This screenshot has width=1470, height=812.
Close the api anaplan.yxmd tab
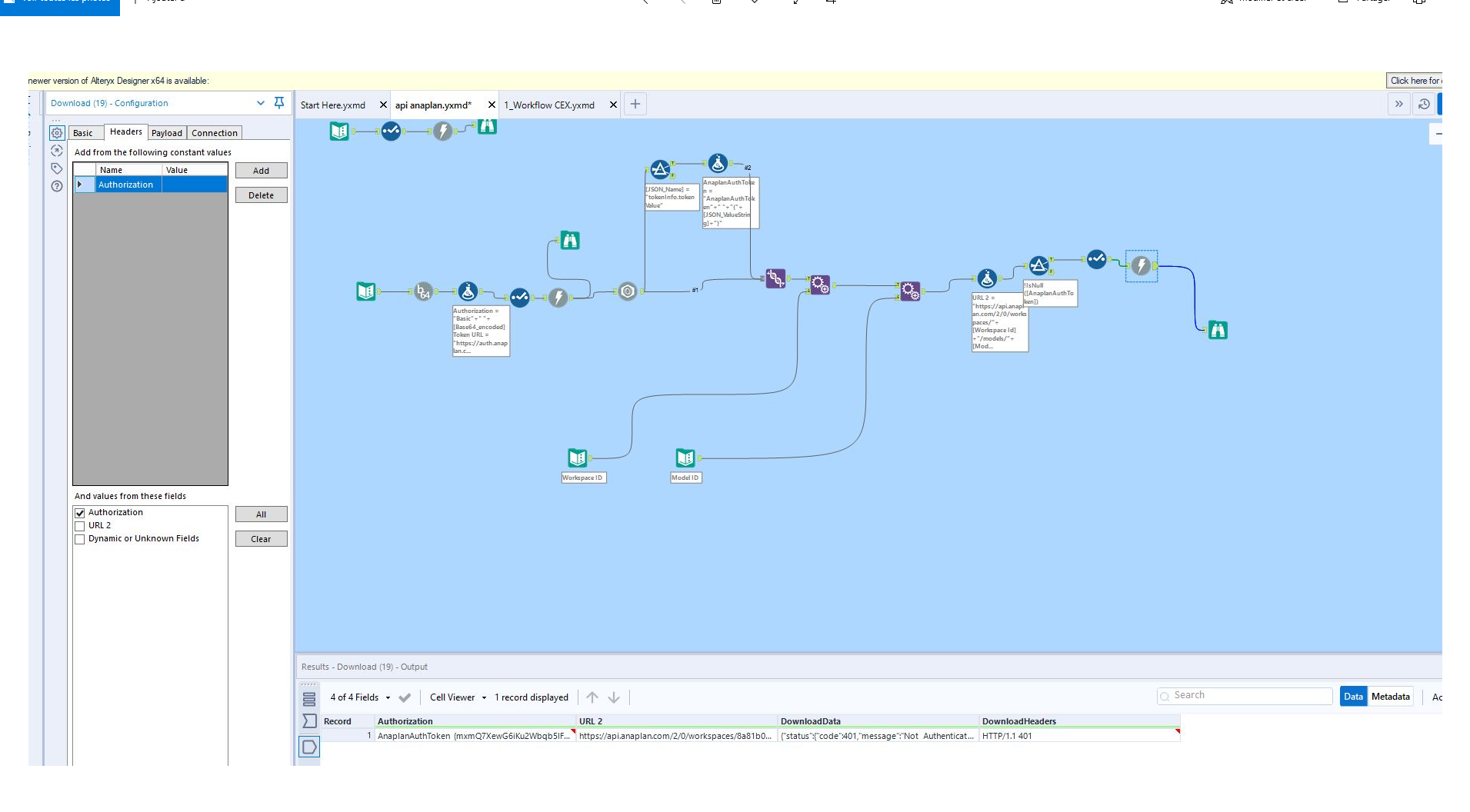pos(492,105)
